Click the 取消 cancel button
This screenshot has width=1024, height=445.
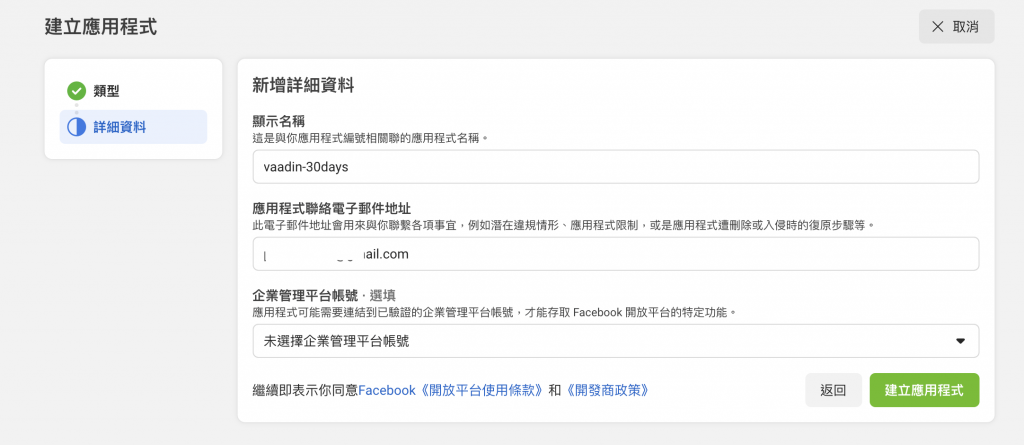(956, 27)
